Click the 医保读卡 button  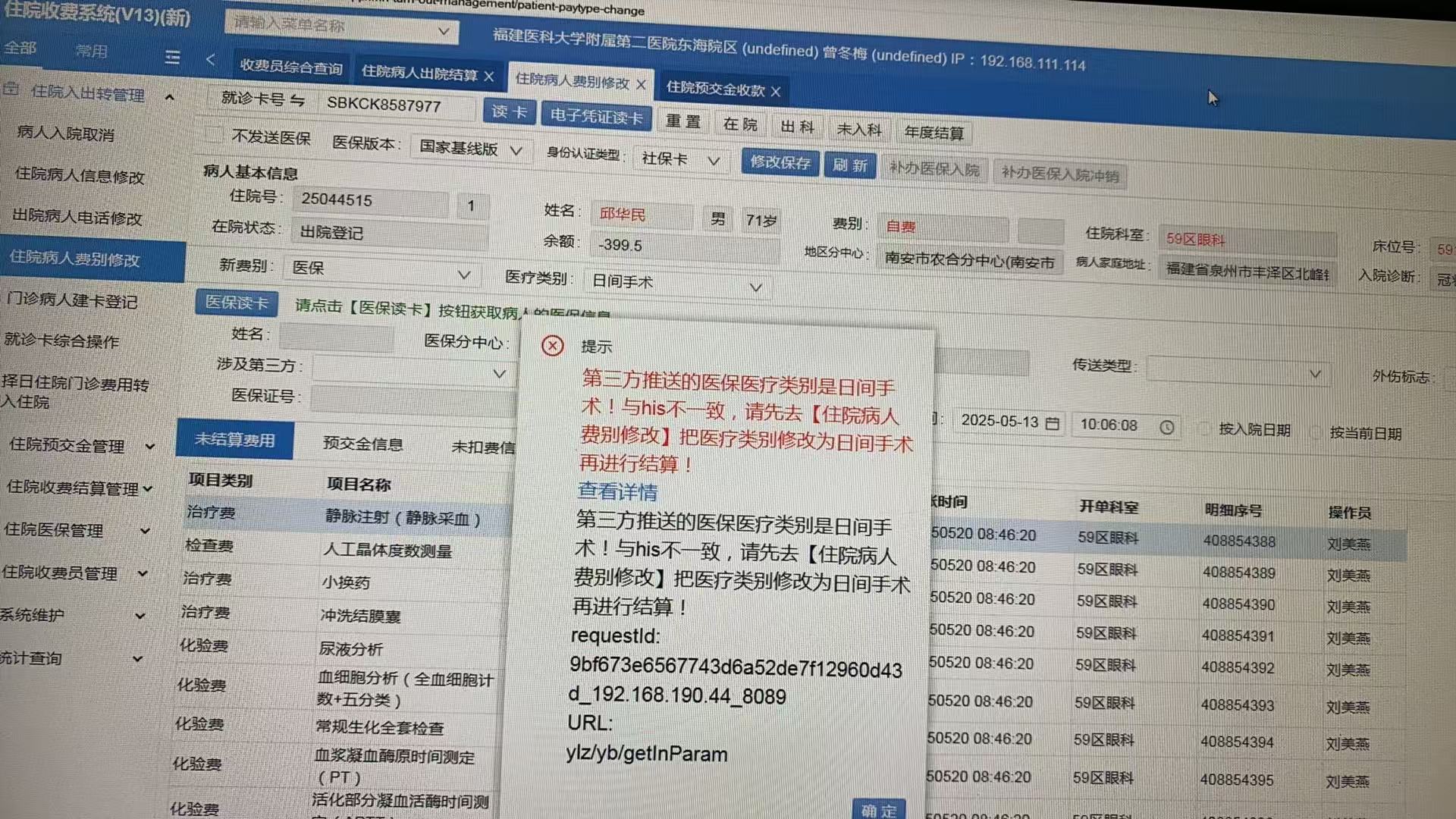(237, 303)
